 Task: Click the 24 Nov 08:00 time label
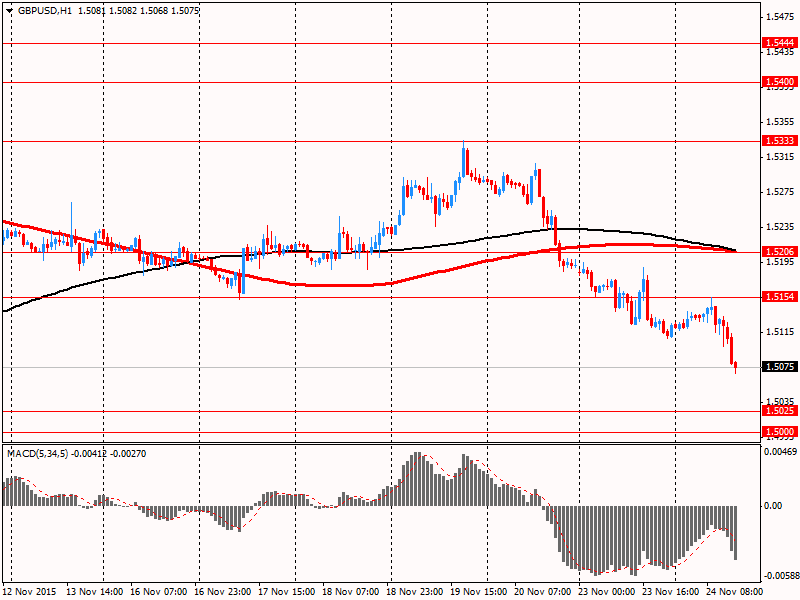pos(735,592)
